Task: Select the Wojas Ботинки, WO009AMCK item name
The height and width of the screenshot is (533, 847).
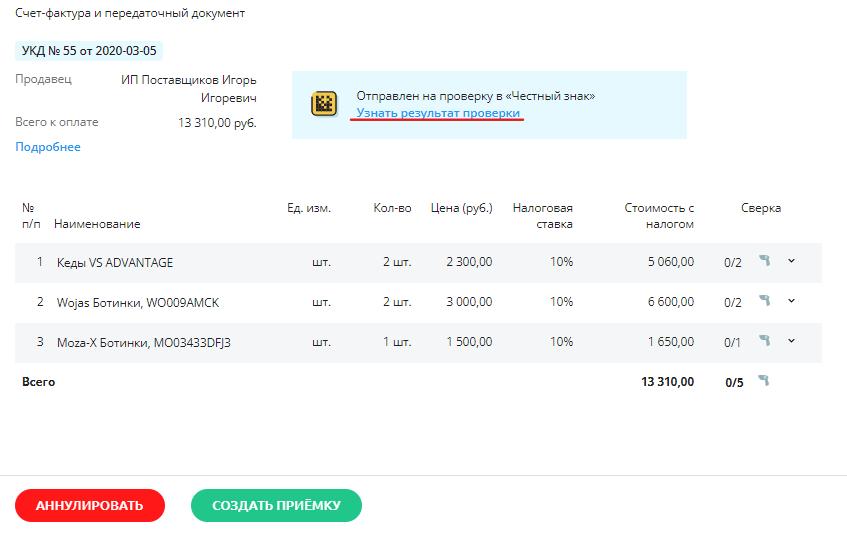Action: pos(138,302)
